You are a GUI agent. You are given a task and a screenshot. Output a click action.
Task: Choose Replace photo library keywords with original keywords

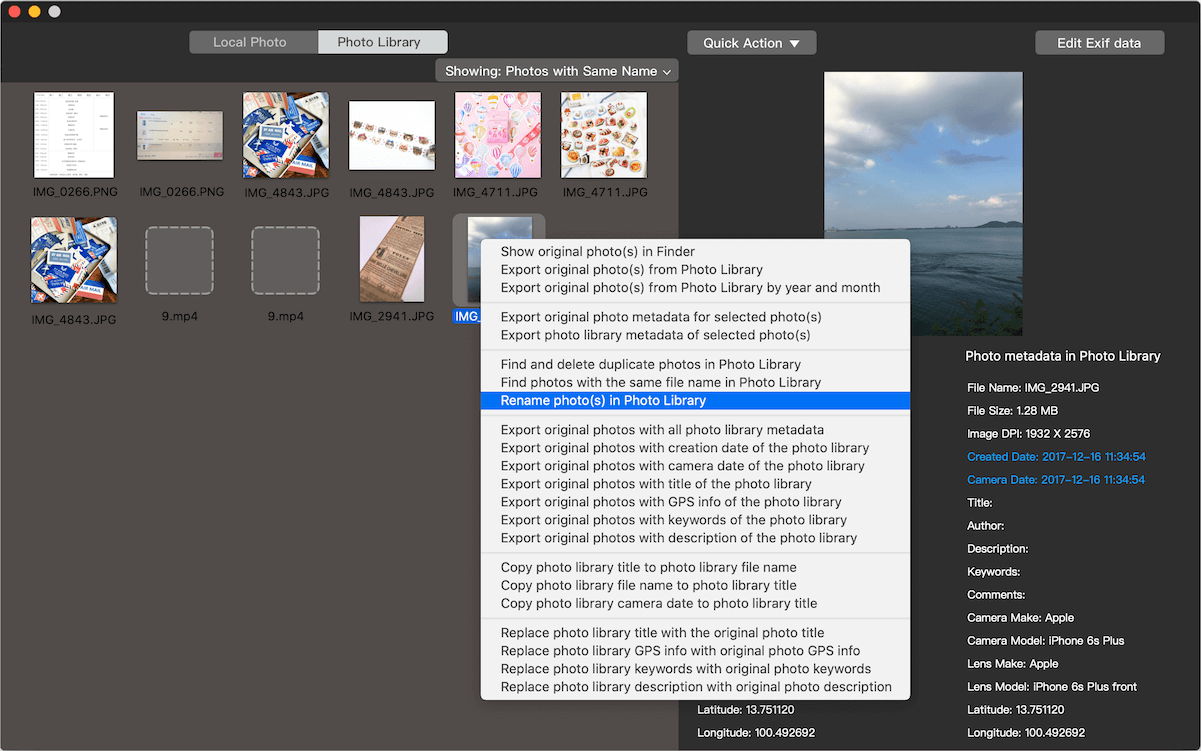pos(695,669)
